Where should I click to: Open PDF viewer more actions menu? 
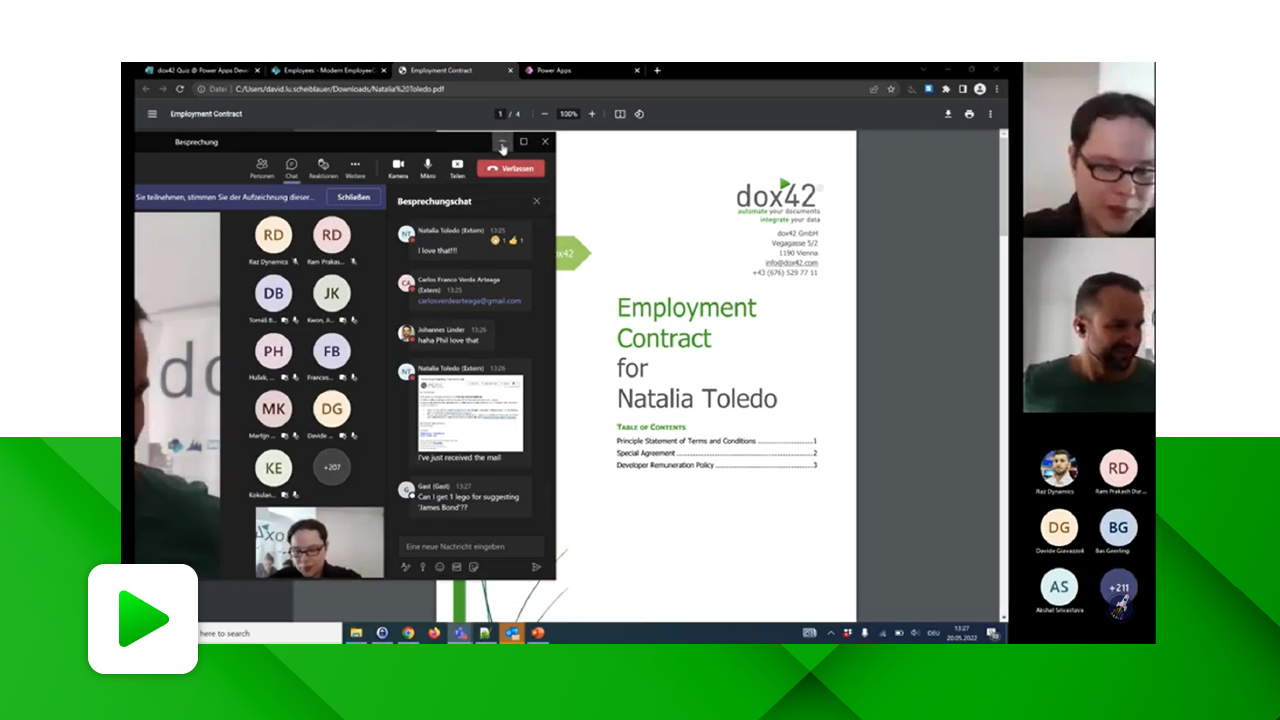click(990, 114)
